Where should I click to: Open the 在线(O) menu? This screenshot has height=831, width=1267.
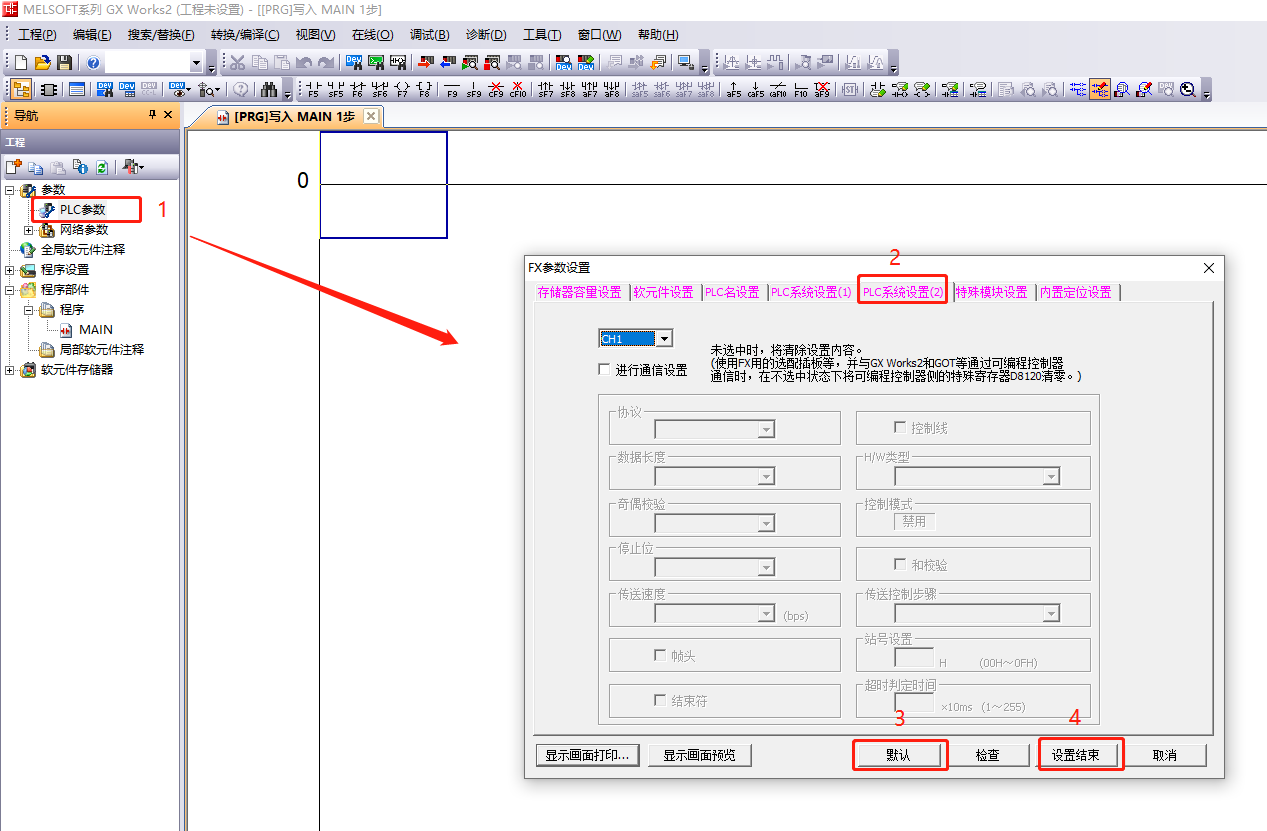point(372,35)
